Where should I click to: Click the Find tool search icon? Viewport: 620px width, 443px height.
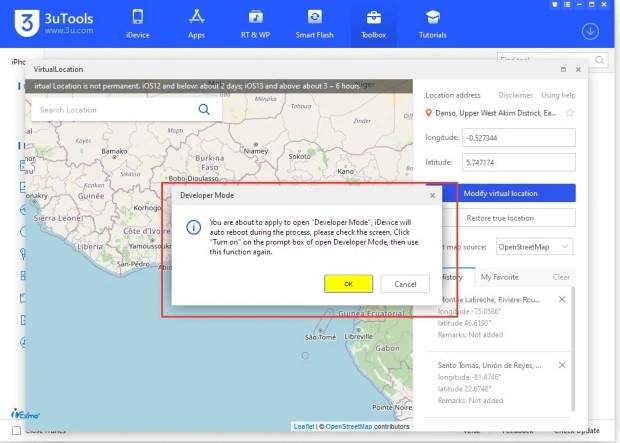point(599,60)
